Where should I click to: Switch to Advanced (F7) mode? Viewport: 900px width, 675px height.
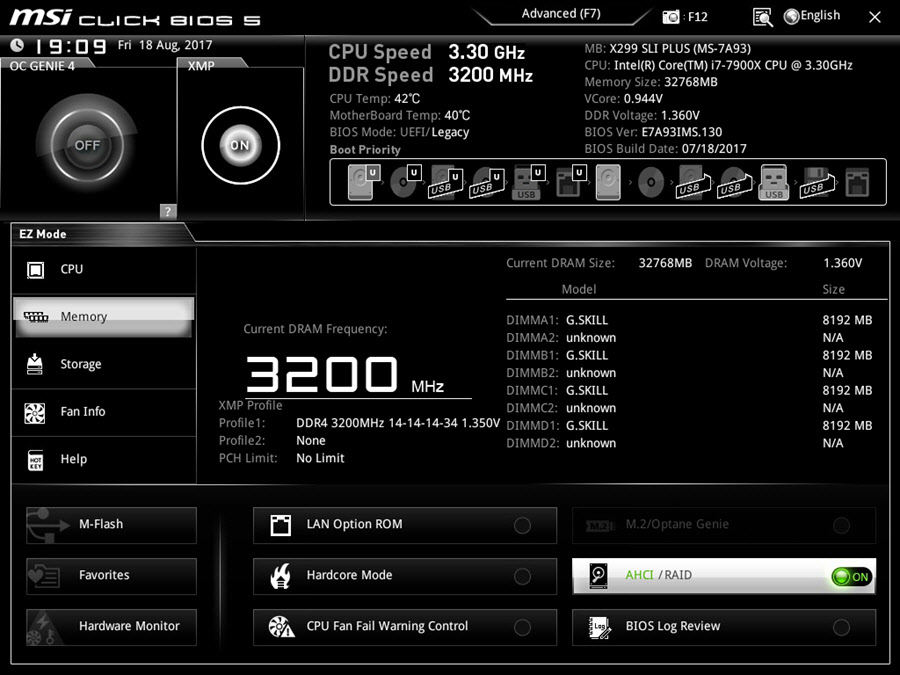point(562,14)
